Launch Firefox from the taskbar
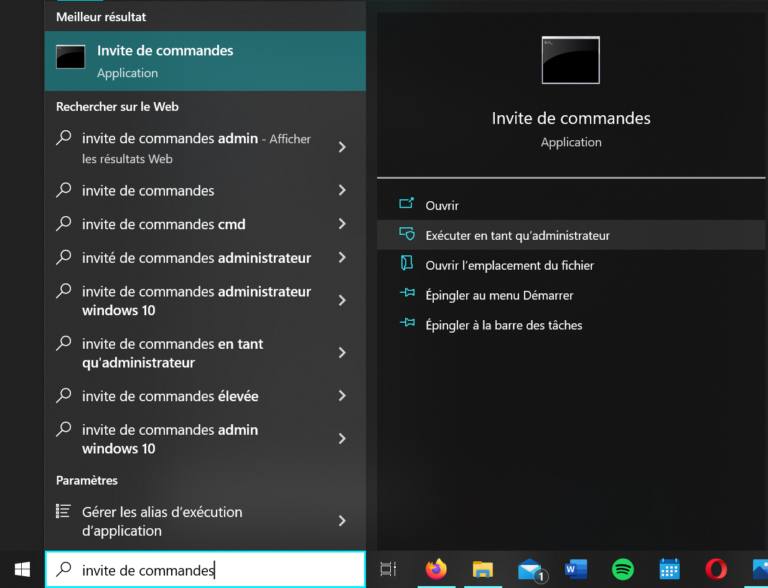Viewport: 768px width, 588px height. click(x=436, y=569)
